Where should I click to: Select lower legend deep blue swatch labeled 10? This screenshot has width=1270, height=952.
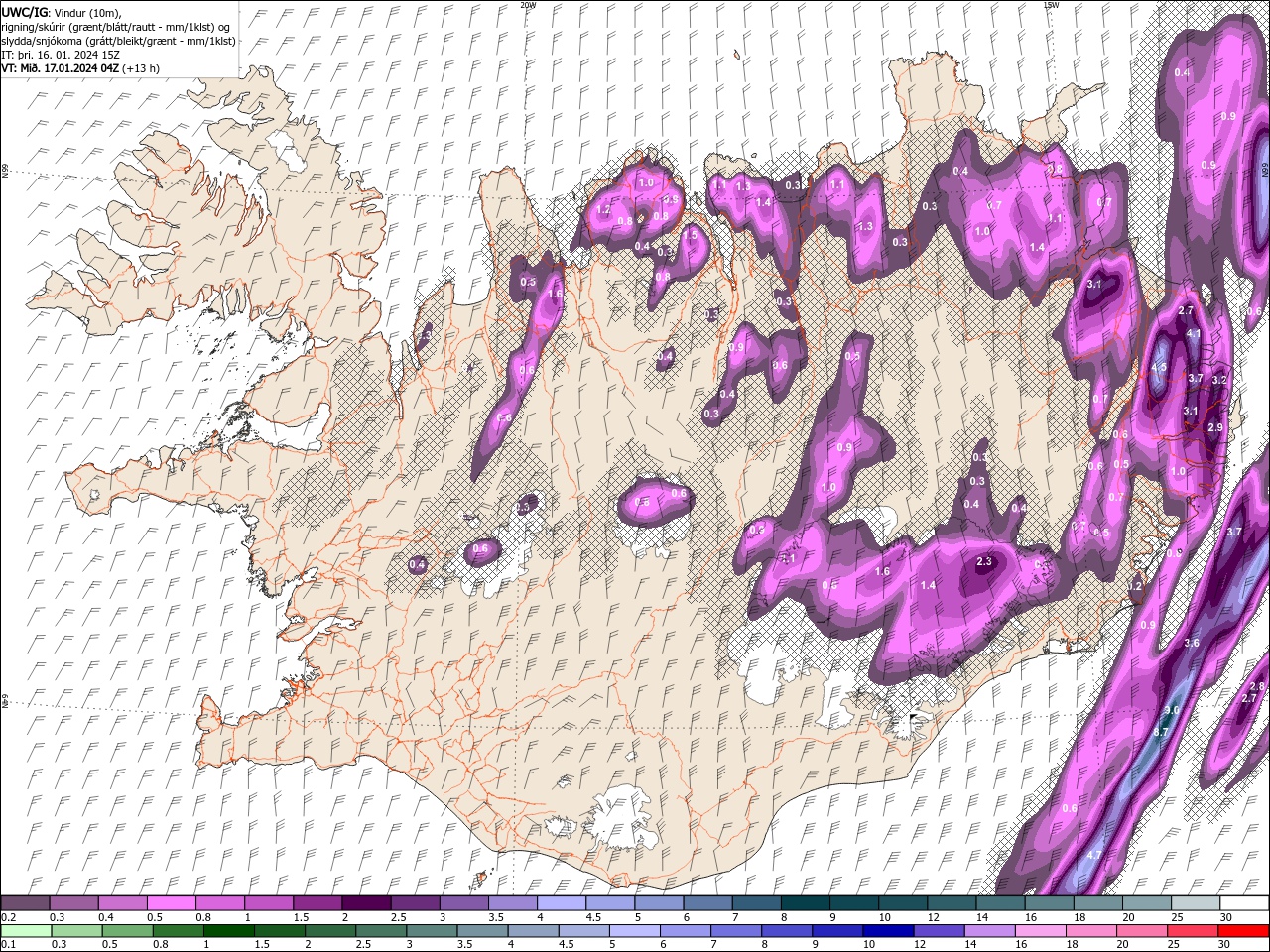[888, 931]
